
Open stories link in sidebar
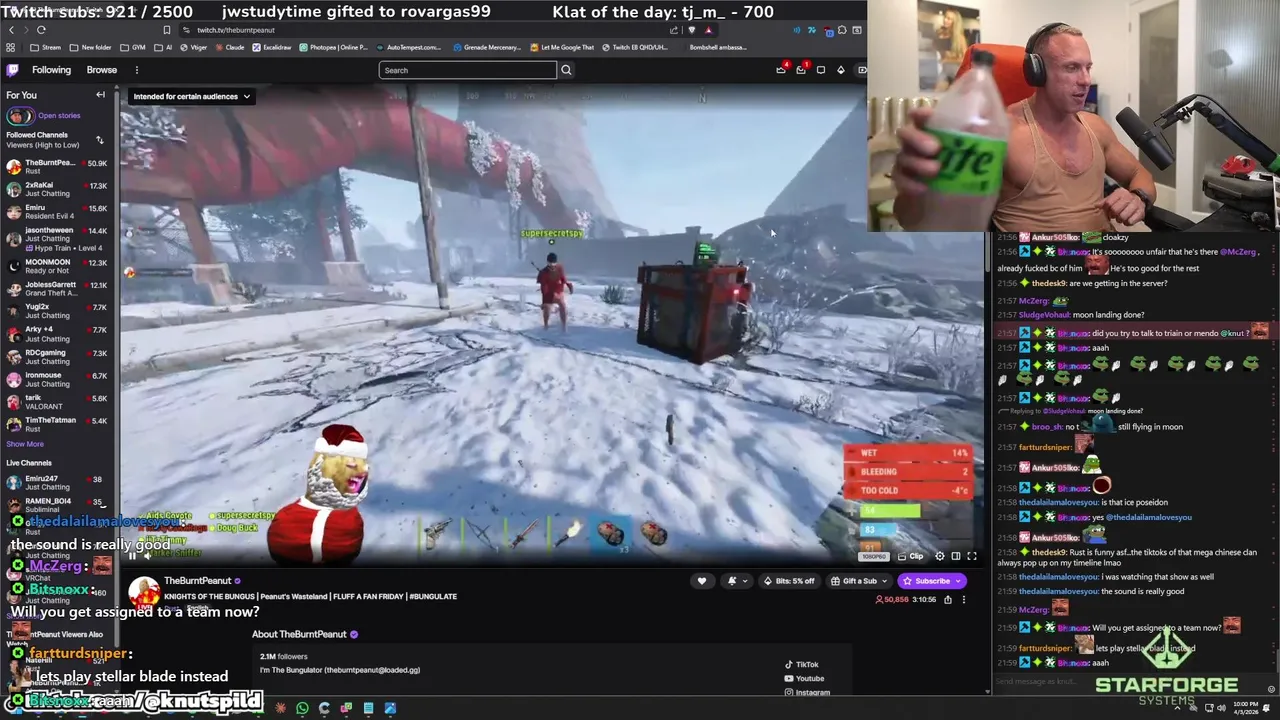coord(59,116)
